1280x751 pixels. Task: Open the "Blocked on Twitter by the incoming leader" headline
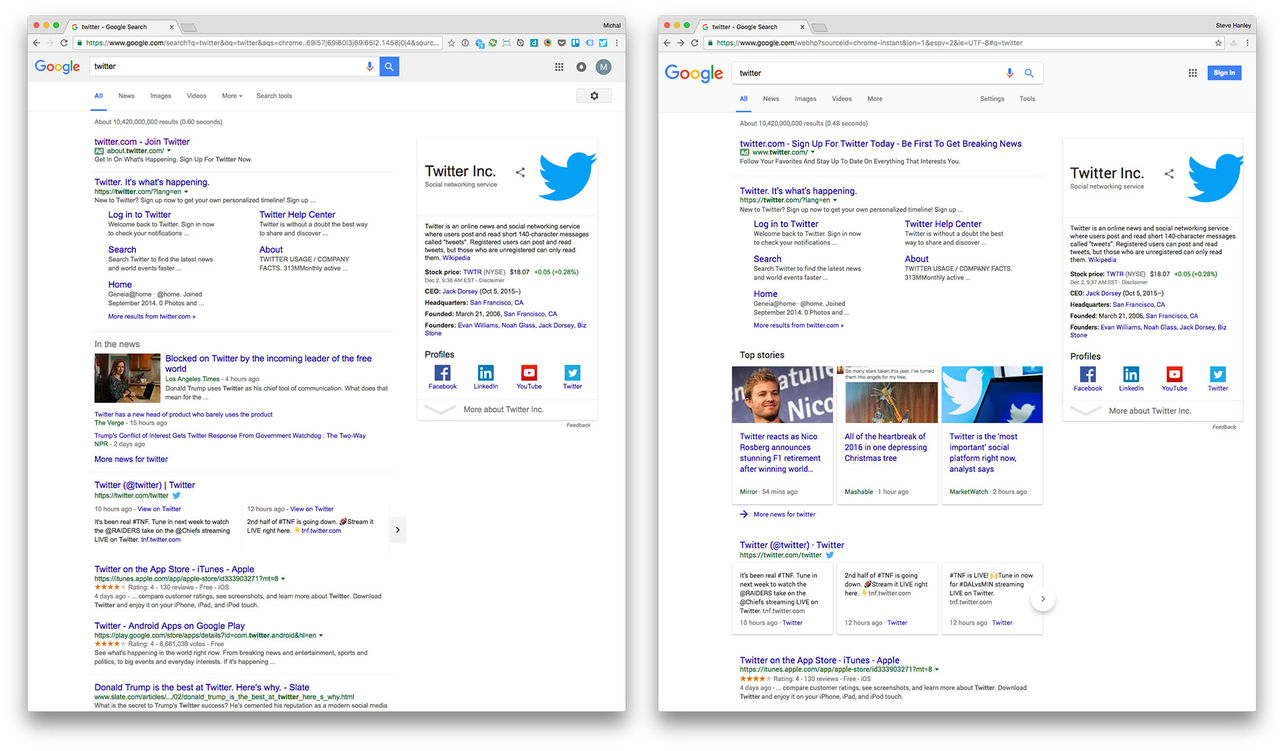(268, 358)
